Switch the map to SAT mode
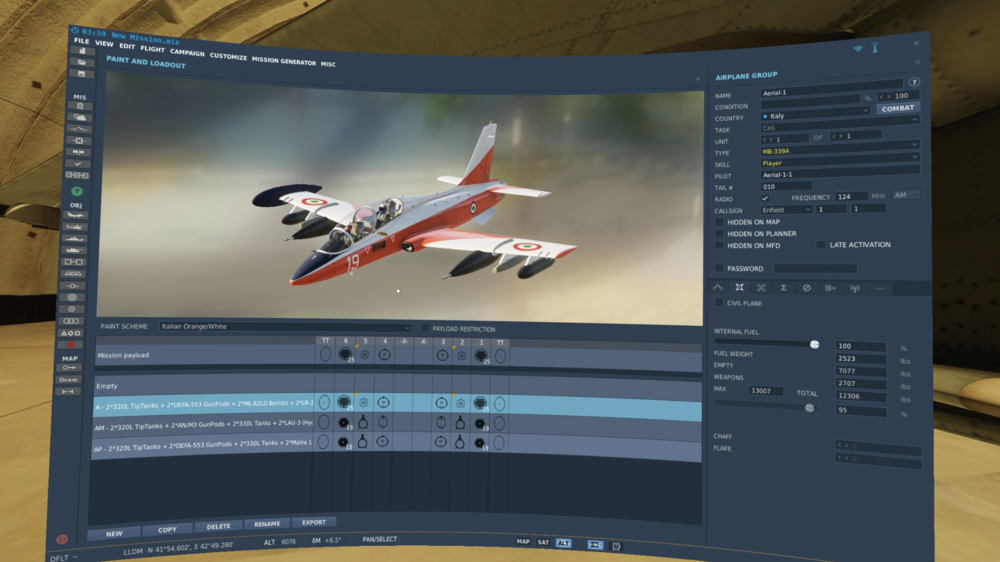This screenshot has height=562, width=1000. (x=543, y=542)
